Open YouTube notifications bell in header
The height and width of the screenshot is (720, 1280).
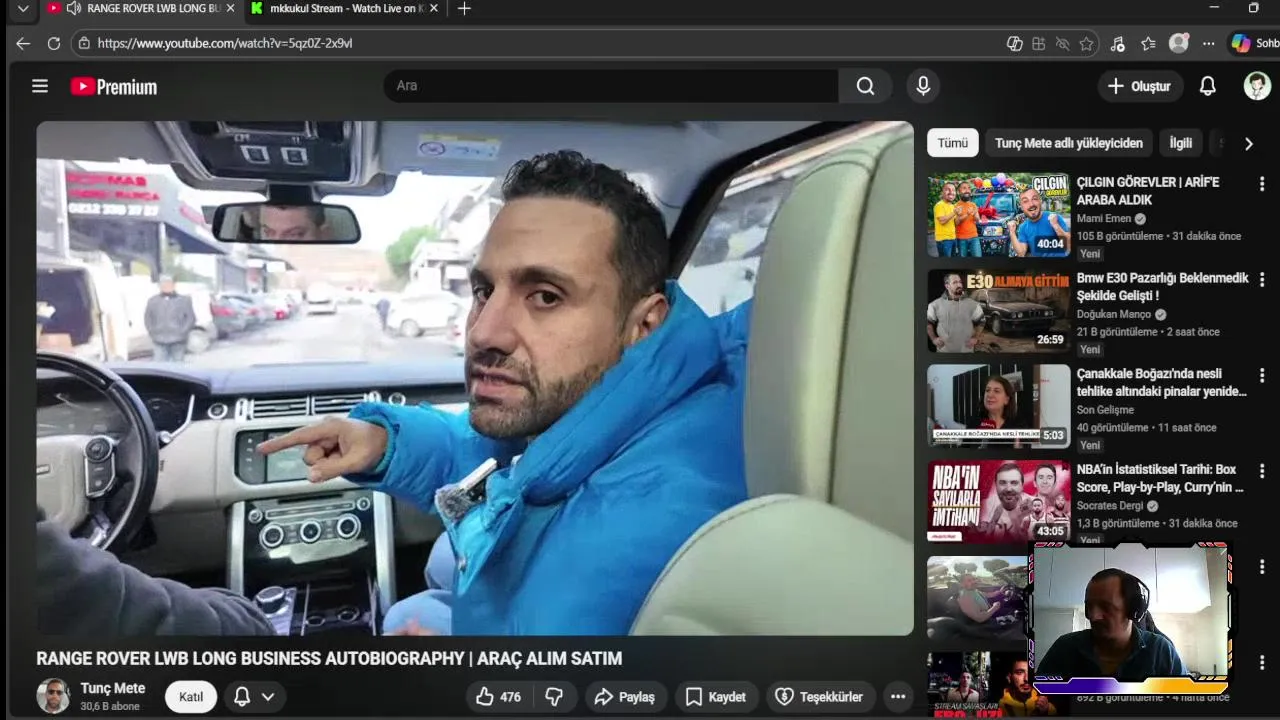click(x=1208, y=86)
